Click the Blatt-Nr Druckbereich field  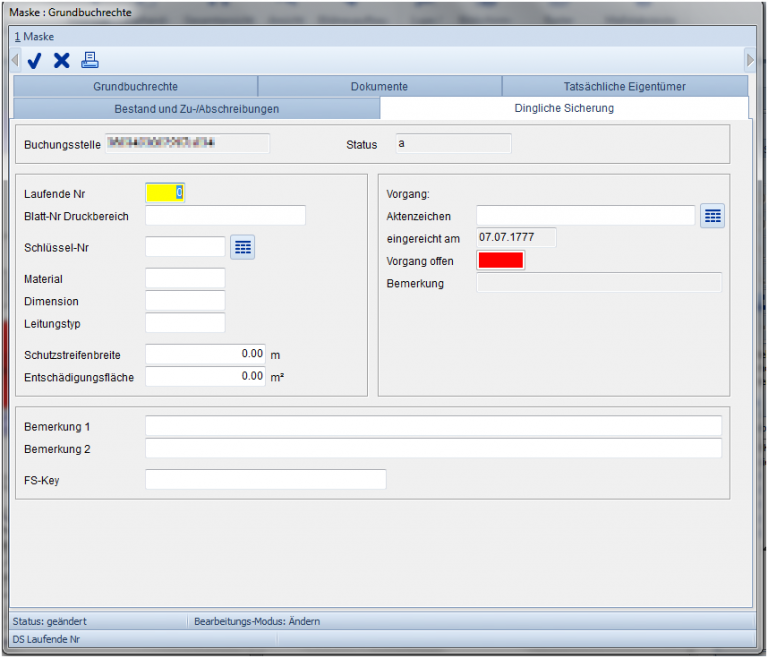point(225,216)
